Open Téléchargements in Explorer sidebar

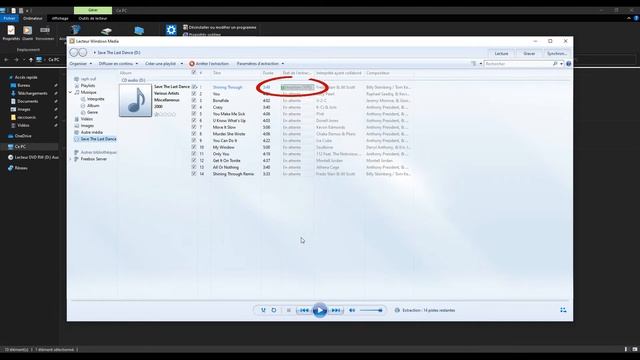click(32, 93)
